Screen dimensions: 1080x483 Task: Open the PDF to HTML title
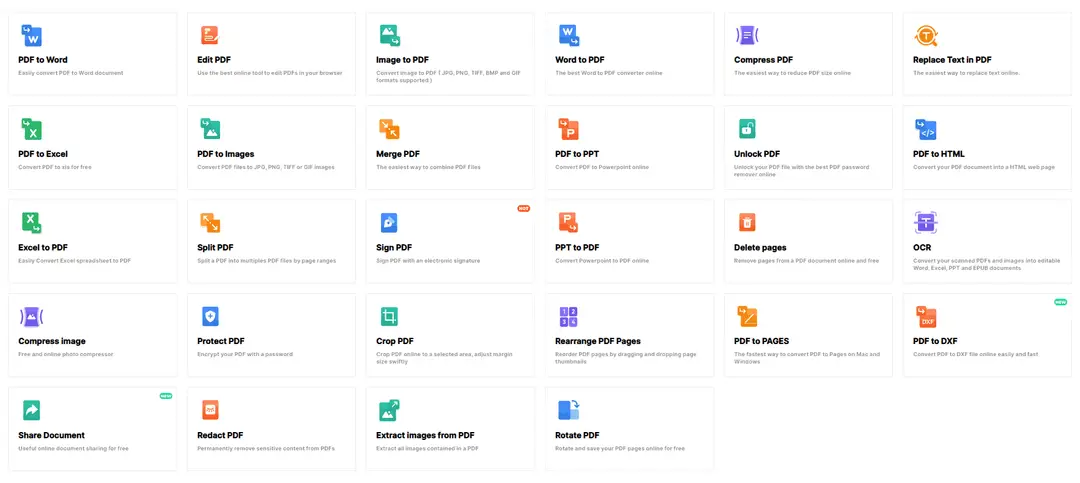pyautogui.click(x=939, y=154)
